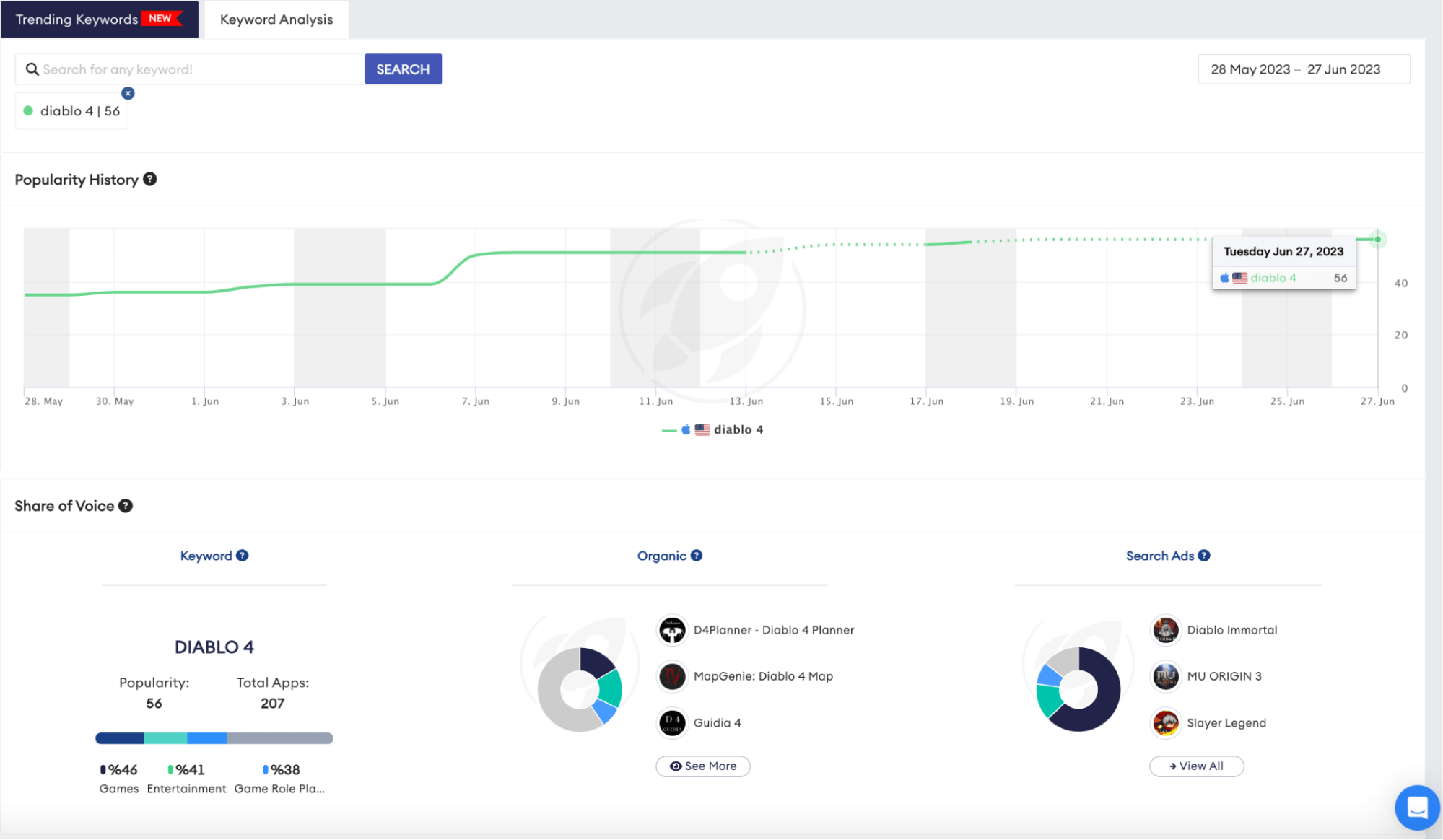Click the Organic column heading
1443x840 pixels.
pos(661,556)
